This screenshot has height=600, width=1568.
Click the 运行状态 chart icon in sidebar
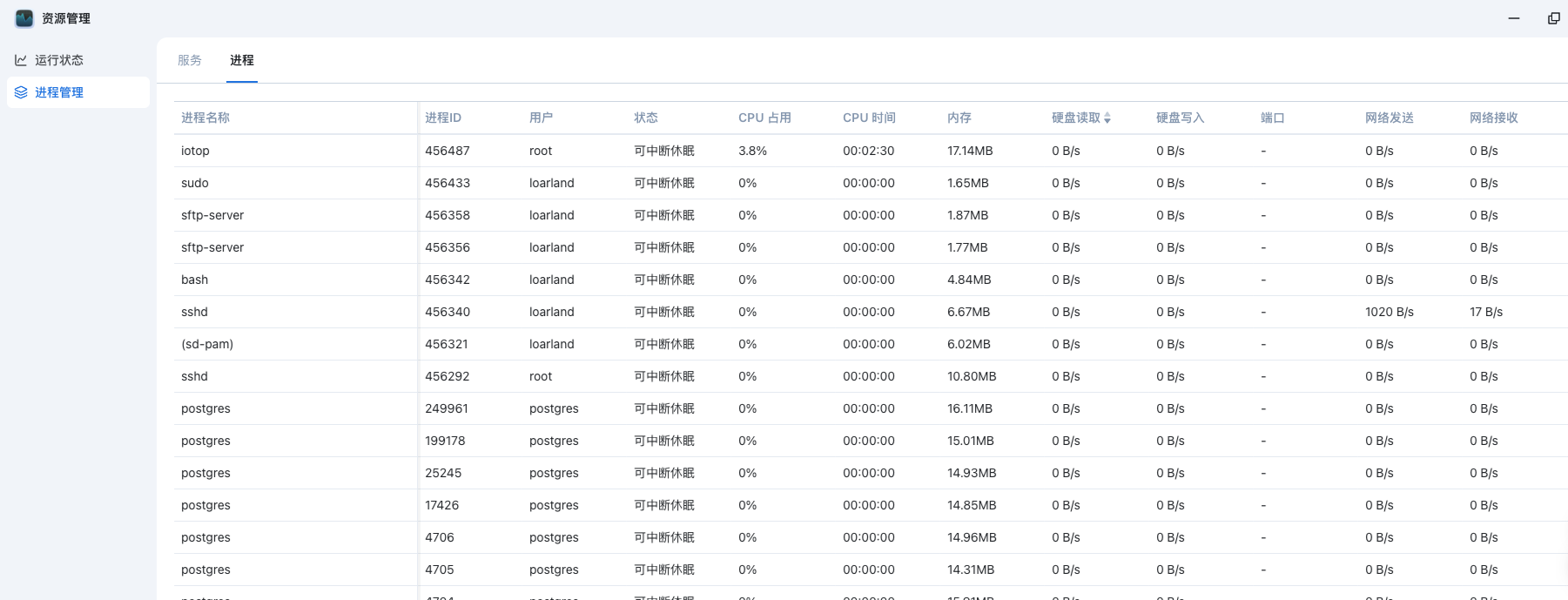click(21, 60)
